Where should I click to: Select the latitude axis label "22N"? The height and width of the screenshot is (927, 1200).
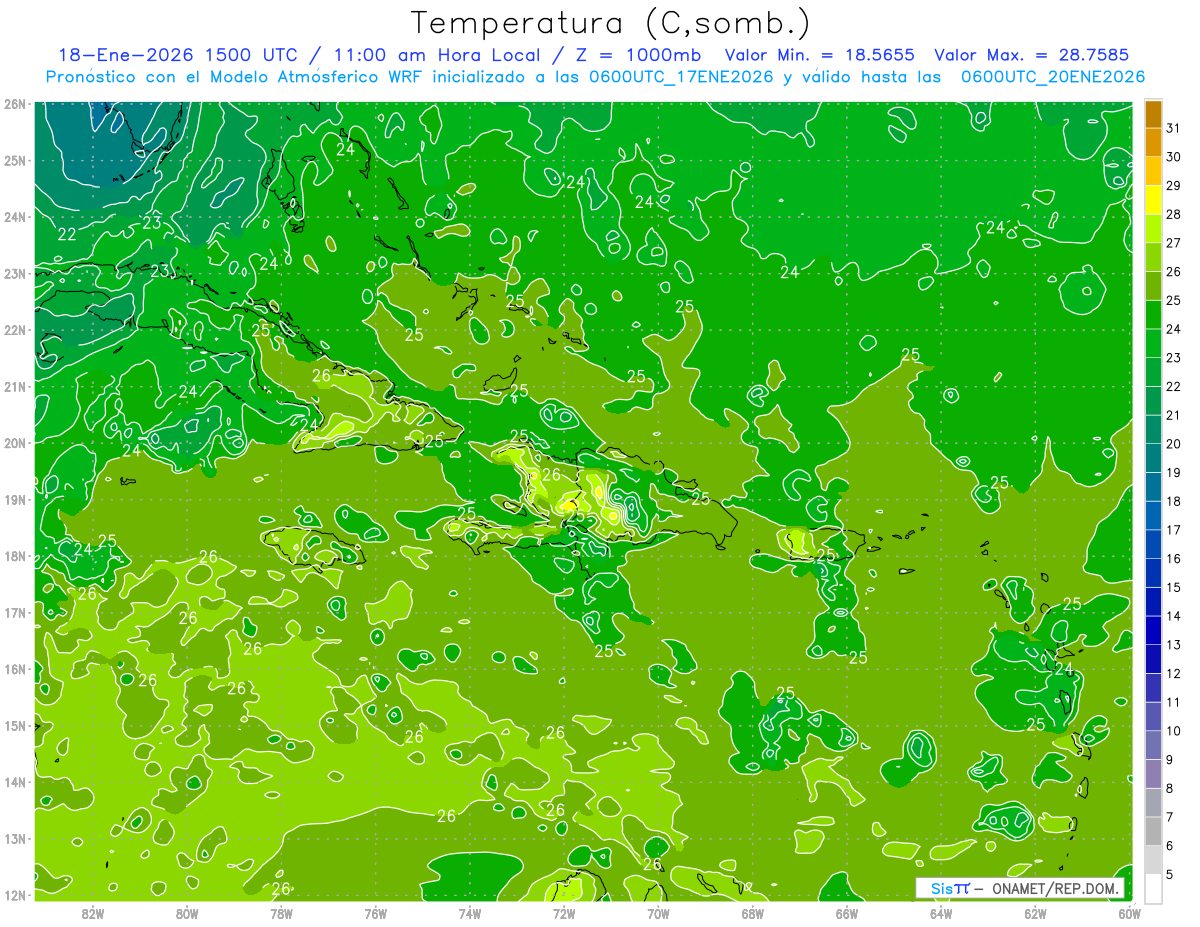tap(14, 330)
